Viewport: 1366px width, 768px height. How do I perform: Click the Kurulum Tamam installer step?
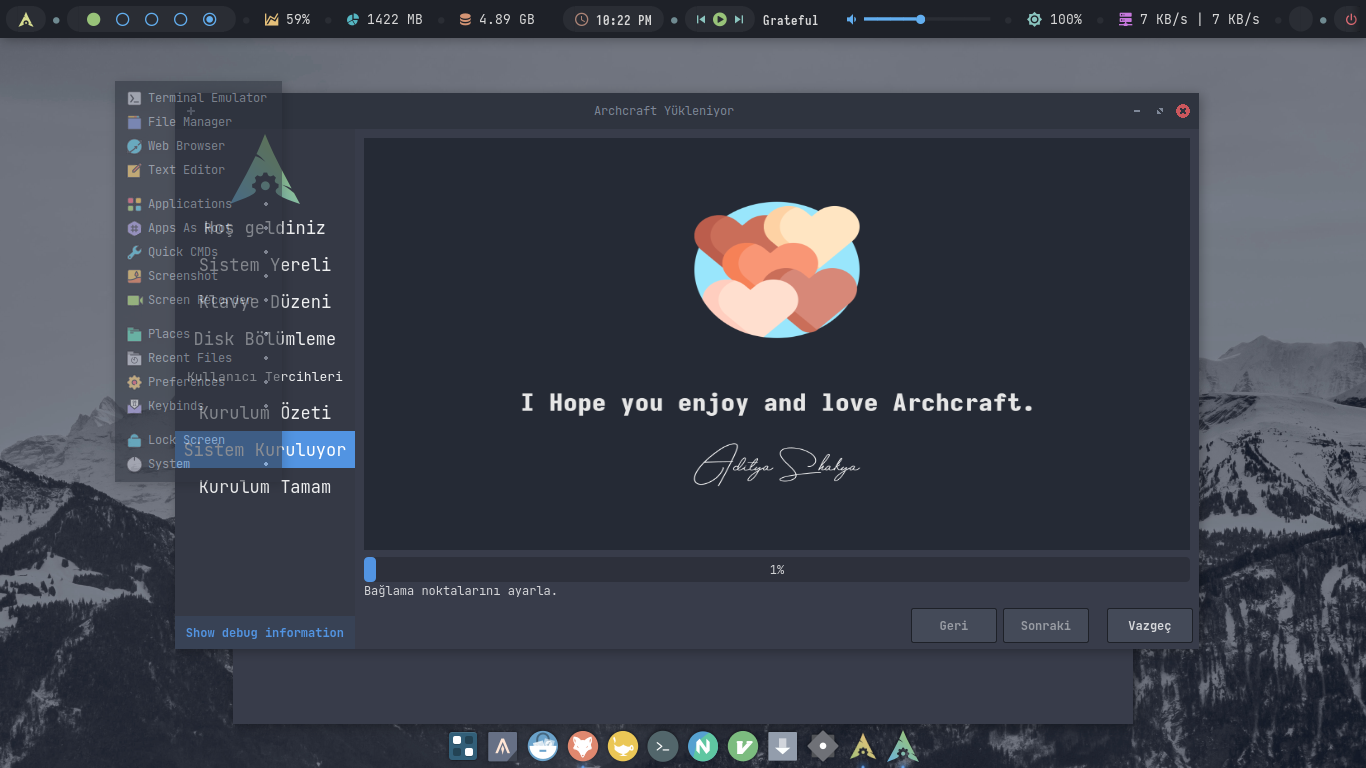[265, 487]
